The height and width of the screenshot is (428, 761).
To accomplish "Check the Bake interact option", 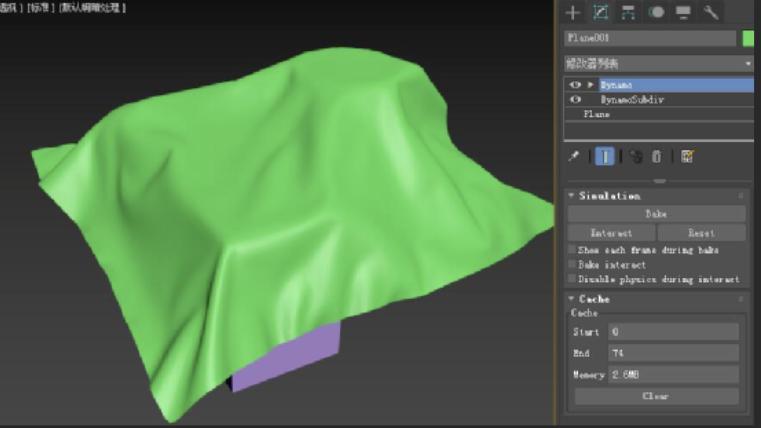I will (572, 265).
